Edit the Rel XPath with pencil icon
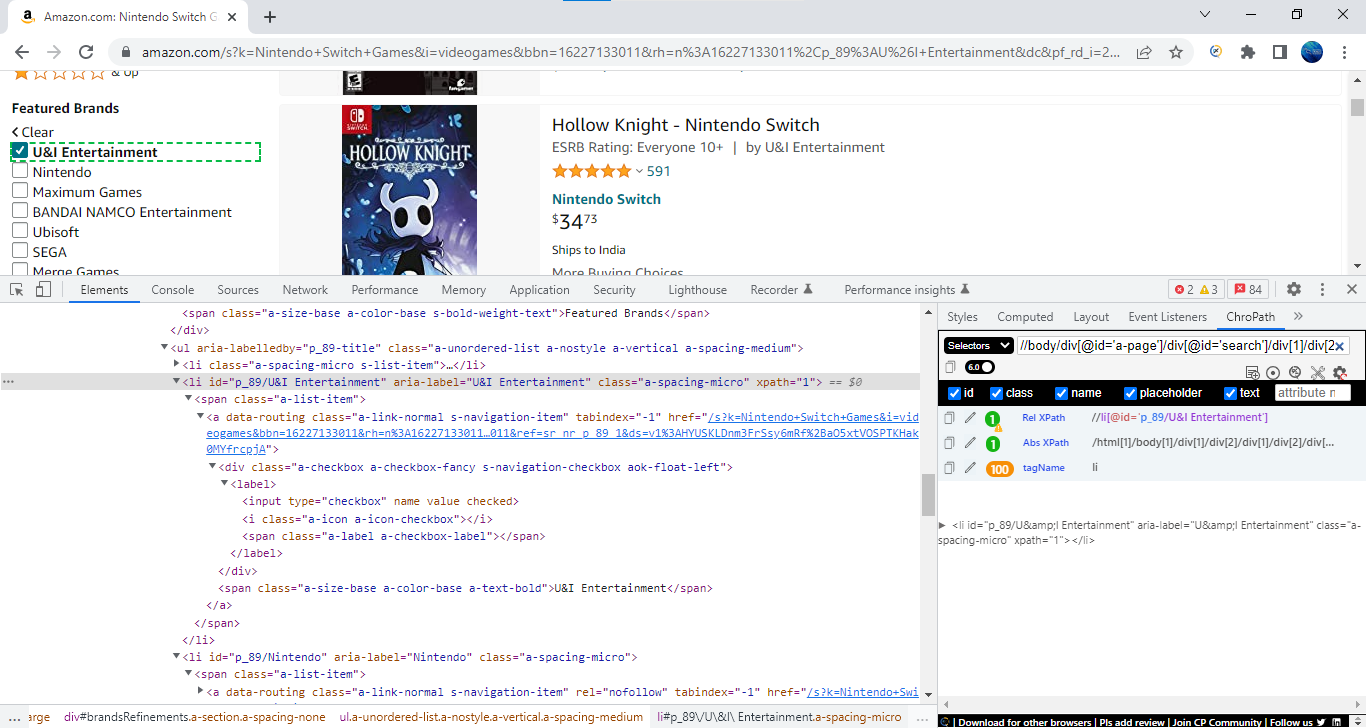The image size is (1366, 728). point(970,418)
